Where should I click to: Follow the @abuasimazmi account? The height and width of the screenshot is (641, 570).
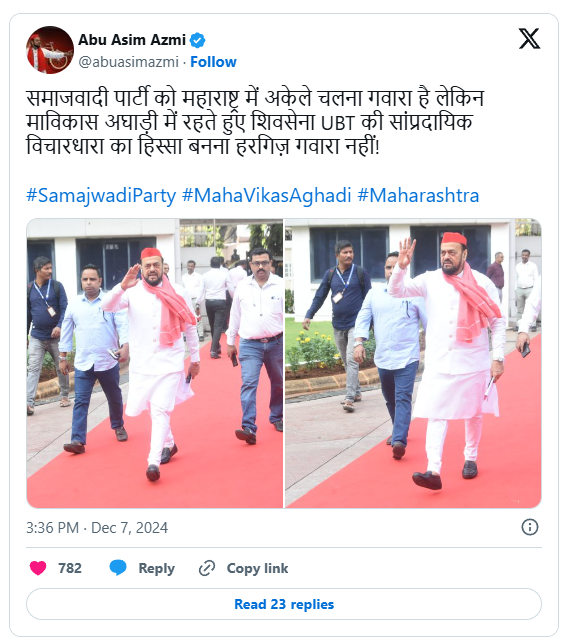pos(213,62)
